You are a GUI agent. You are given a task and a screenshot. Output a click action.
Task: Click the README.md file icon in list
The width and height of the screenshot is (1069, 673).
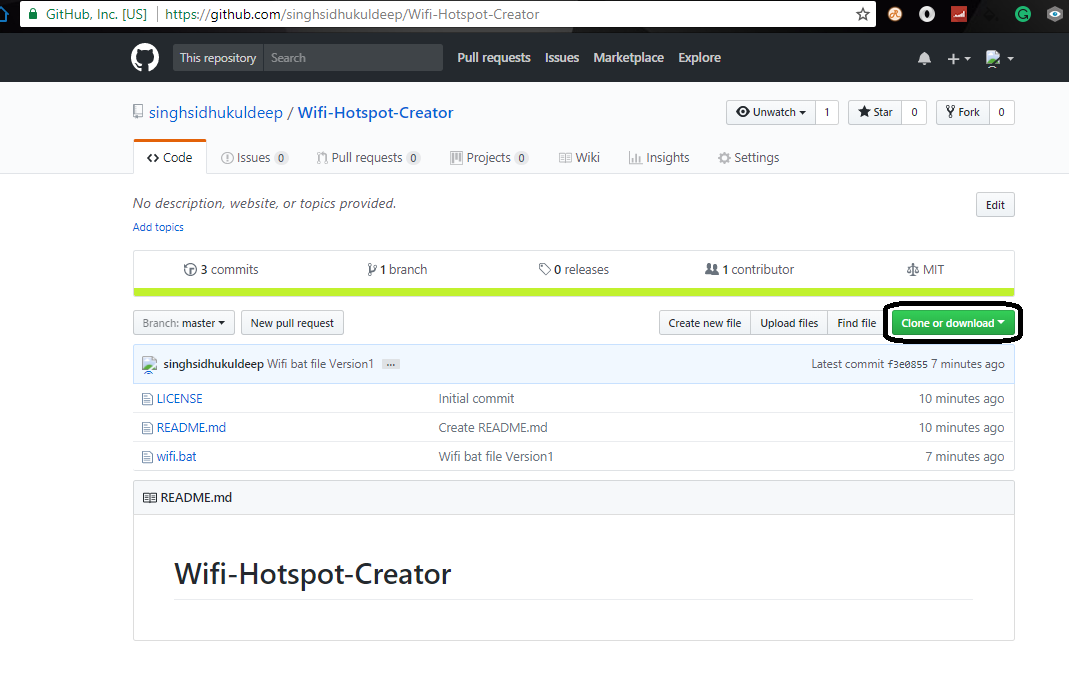pos(147,428)
